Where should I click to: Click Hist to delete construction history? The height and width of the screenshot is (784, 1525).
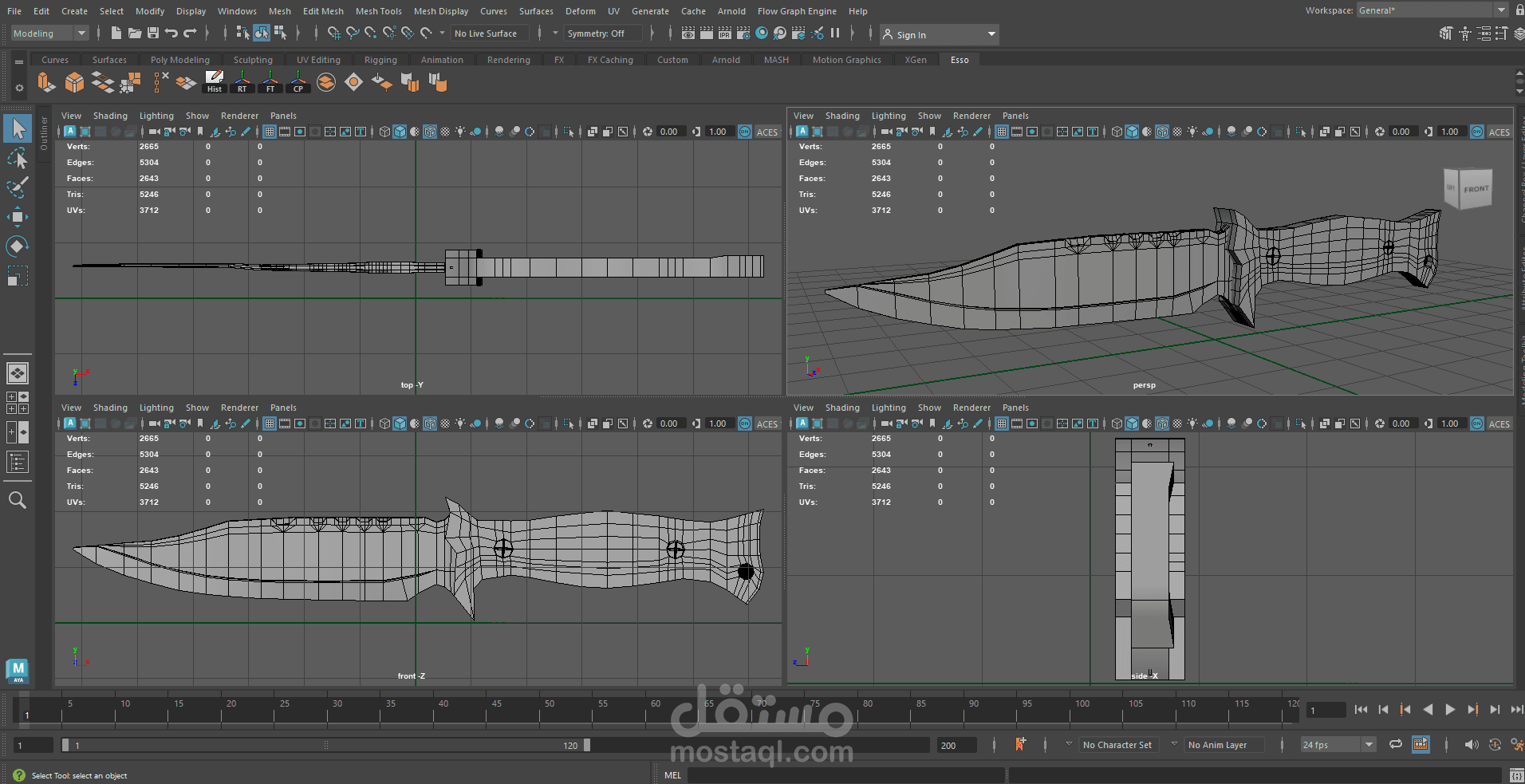[214, 82]
